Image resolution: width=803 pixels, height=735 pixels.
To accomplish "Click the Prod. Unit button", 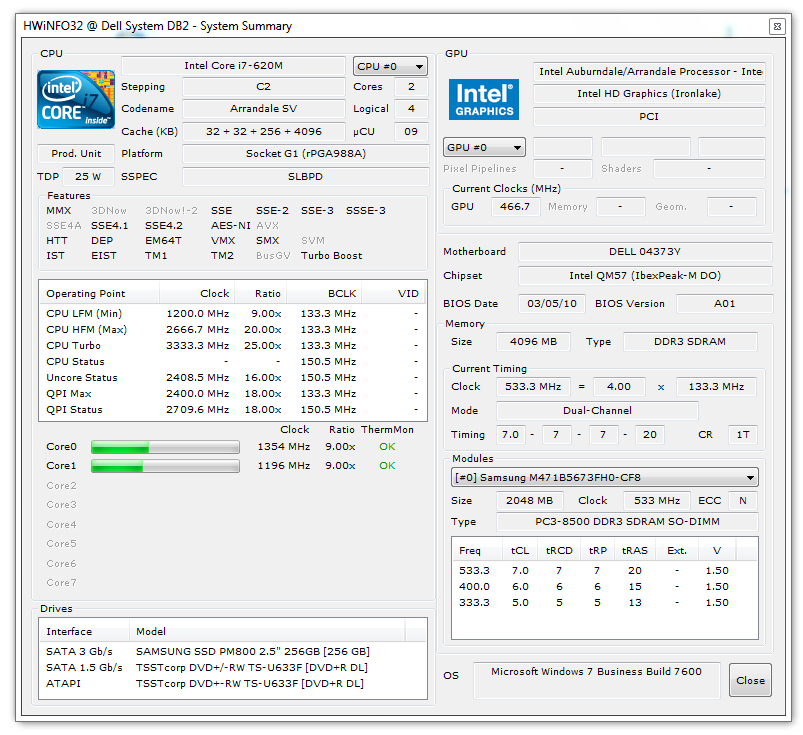I will (76, 154).
